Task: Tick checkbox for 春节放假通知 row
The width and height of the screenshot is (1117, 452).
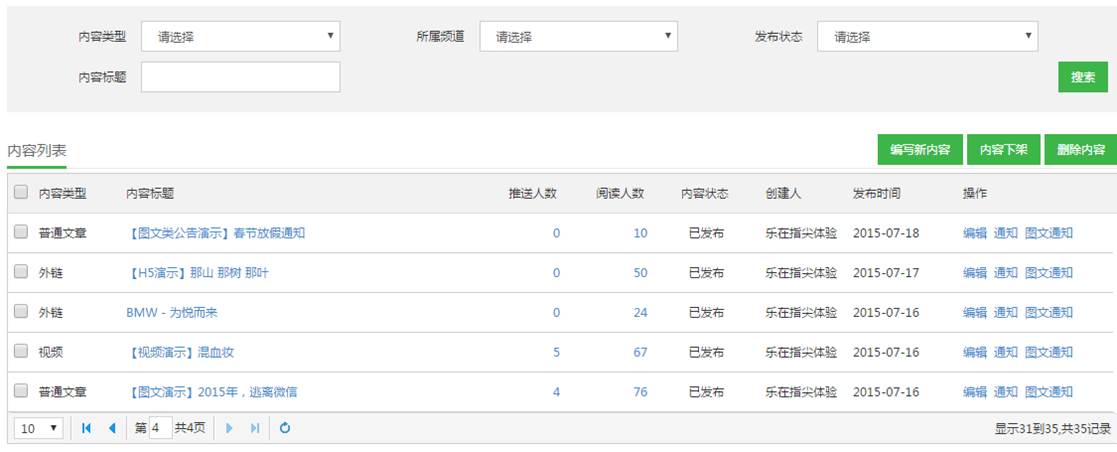Action: (x=21, y=233)
